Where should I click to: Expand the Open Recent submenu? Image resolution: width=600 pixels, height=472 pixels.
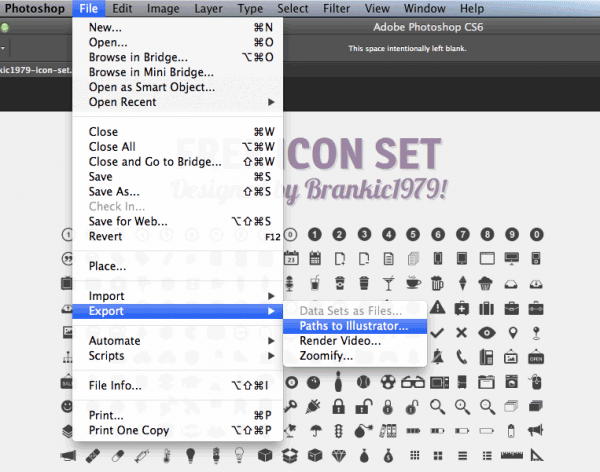click(177, 102)
